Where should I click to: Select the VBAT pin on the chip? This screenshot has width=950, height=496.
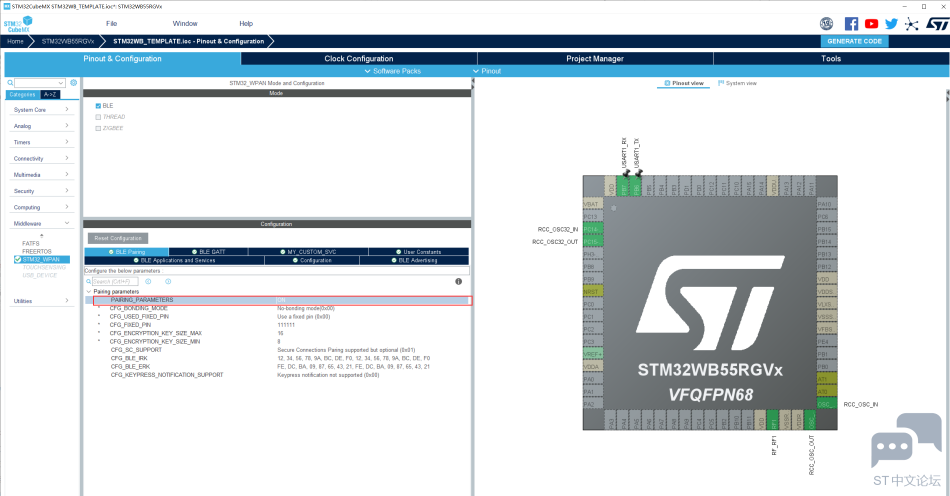tap(593, 204)
